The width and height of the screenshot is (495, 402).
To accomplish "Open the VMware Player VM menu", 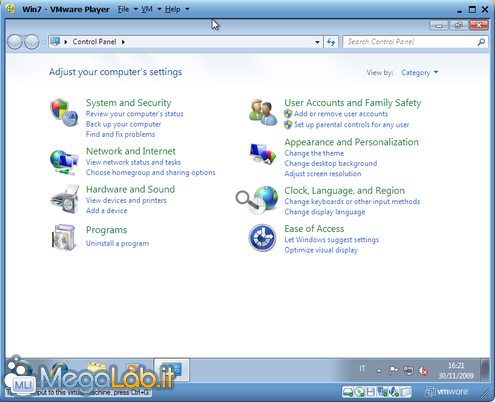I will [151, 9].
